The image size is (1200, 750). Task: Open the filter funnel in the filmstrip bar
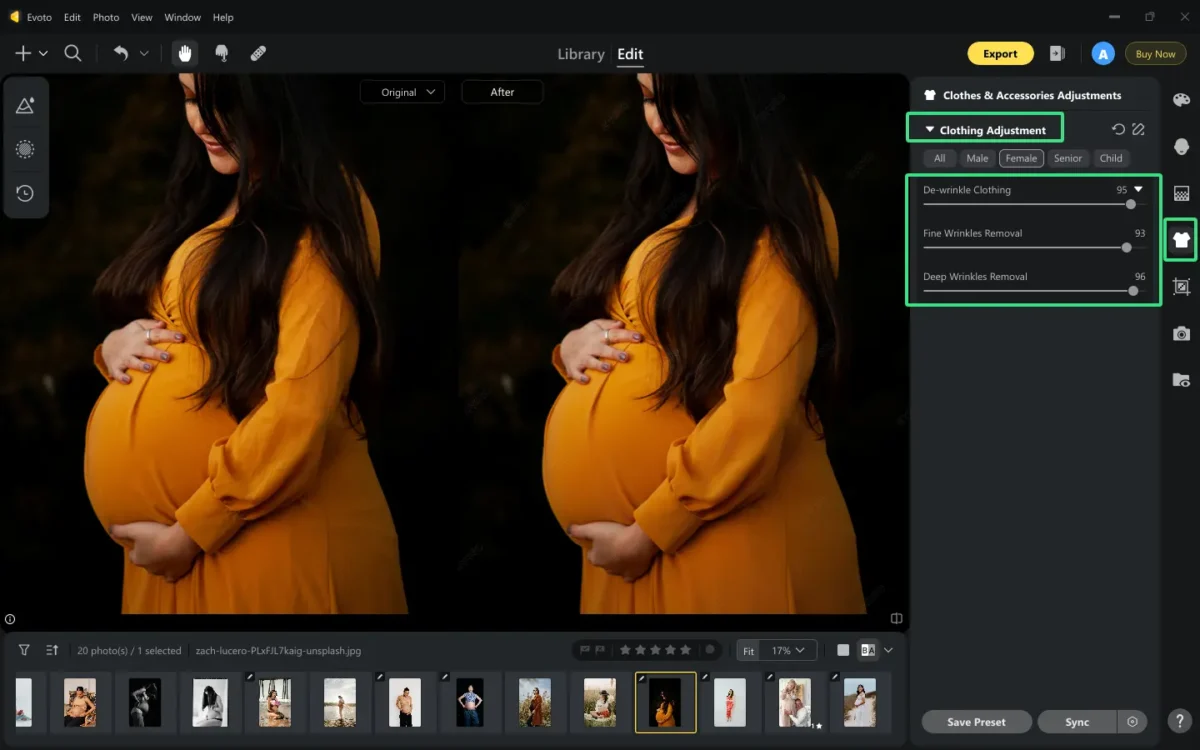pyautogui.click(x=24, y=650)
